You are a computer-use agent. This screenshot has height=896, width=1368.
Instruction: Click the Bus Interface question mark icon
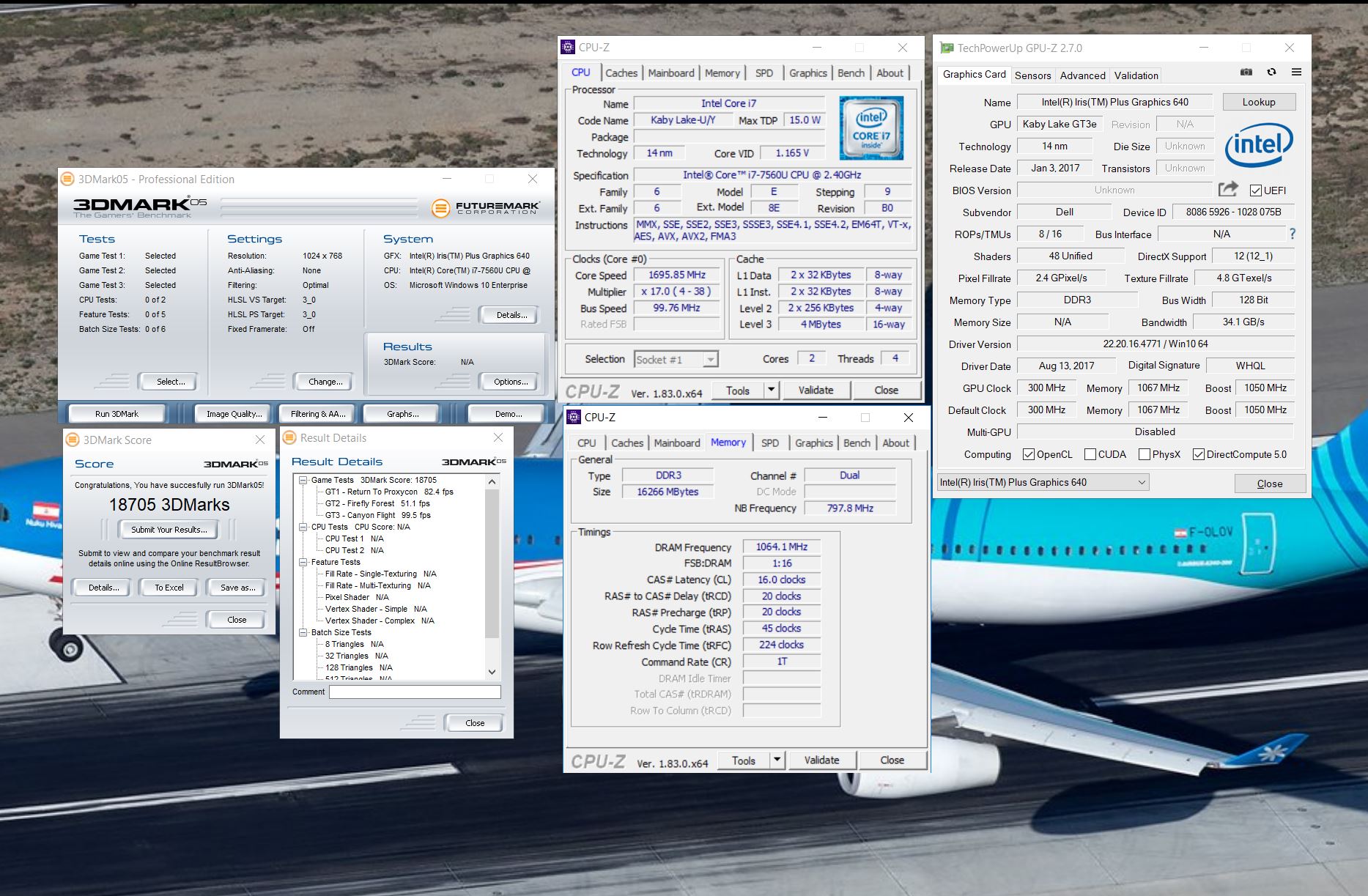[x=1292, y=234]
